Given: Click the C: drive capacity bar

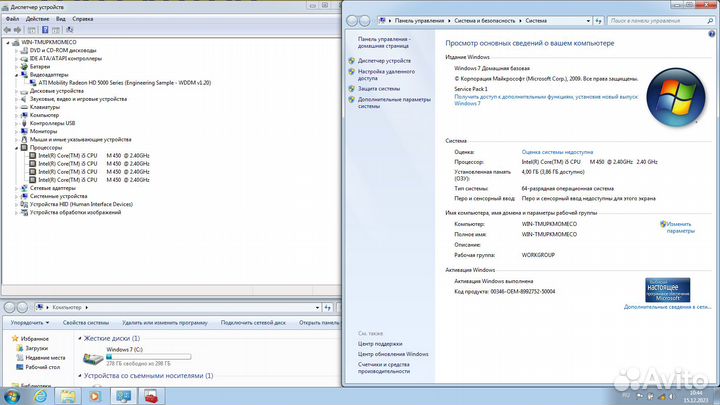Looking at the screenshot, I should point(149,357).
